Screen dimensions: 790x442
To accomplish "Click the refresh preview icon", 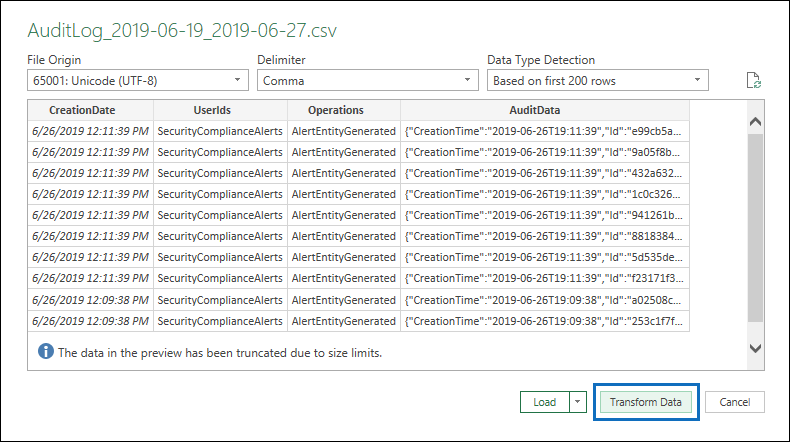I will (x=755, y=81).
